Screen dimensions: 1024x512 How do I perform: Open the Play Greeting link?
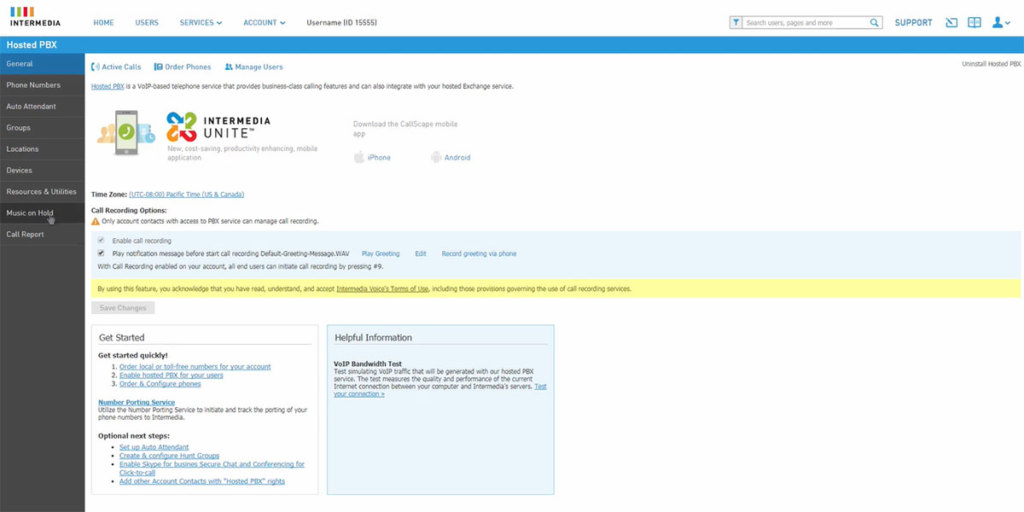(x=380, y=254)
